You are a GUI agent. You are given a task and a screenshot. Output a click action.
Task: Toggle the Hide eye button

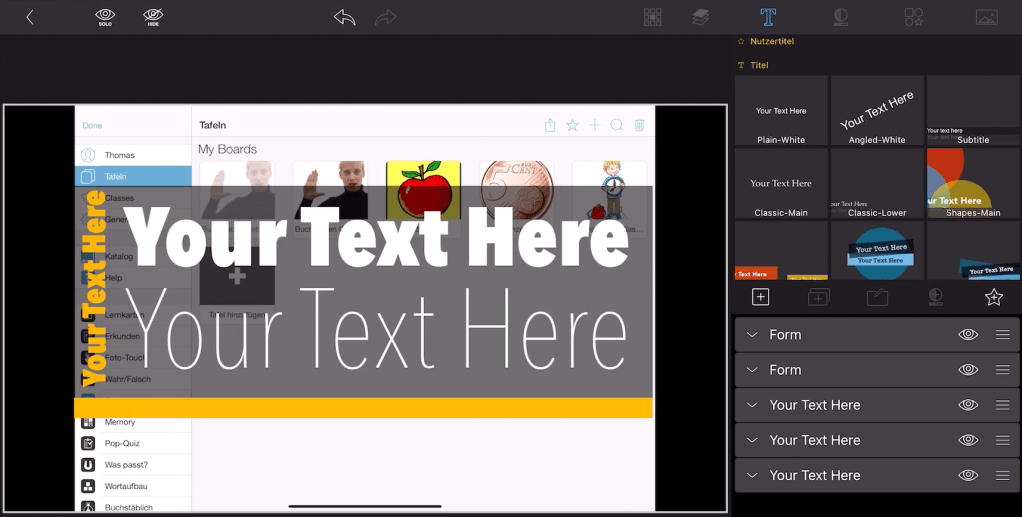(153, 16)
